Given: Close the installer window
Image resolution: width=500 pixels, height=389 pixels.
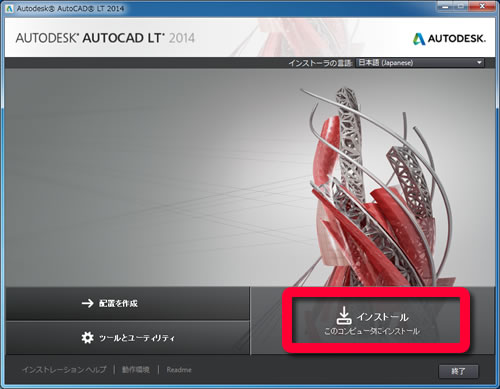Looking at the screenshot, I should click(x=482, y=6).
